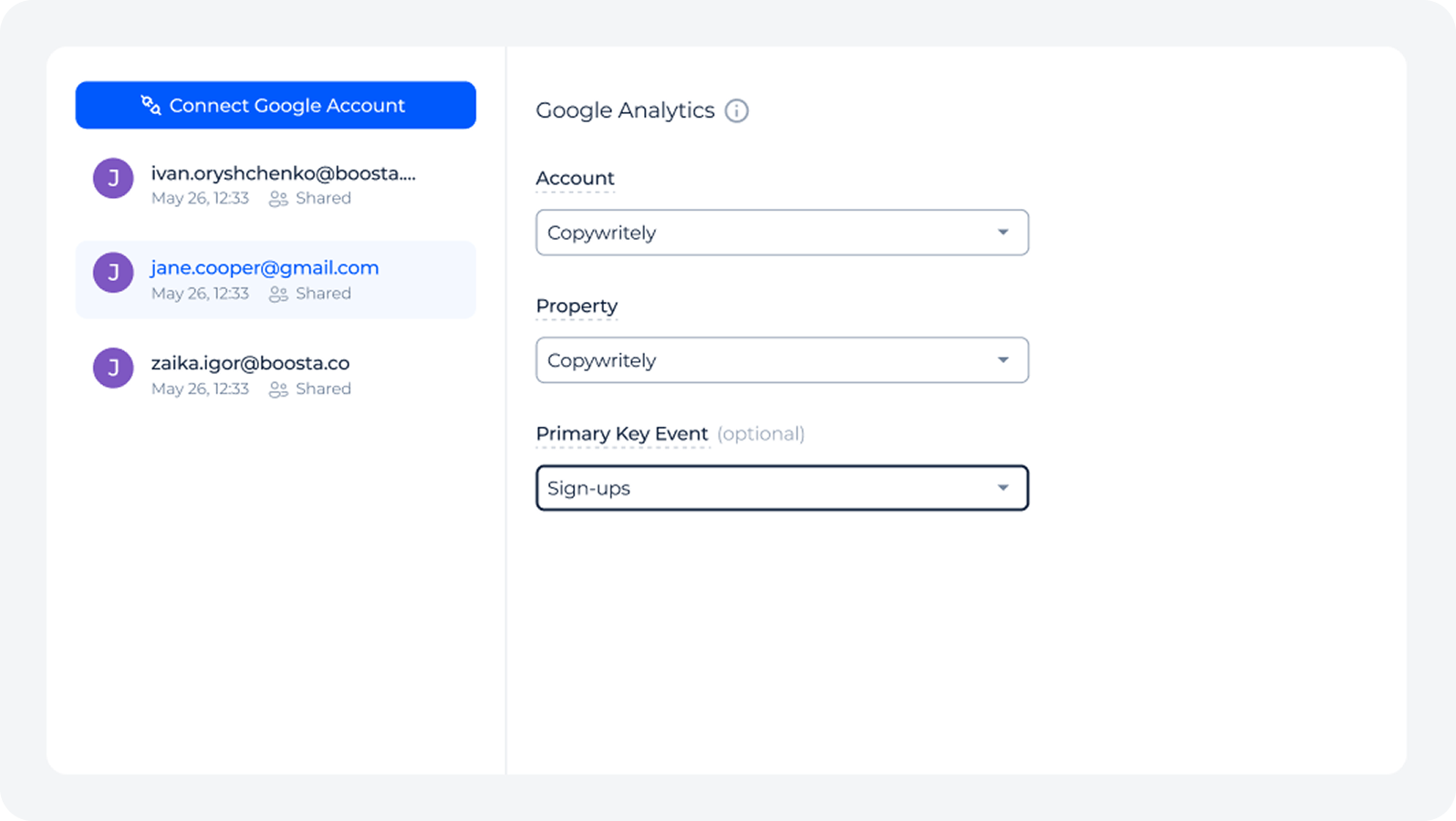Open the Account dropdown
Screen dimensions: 1456x821
click(781, 233)
